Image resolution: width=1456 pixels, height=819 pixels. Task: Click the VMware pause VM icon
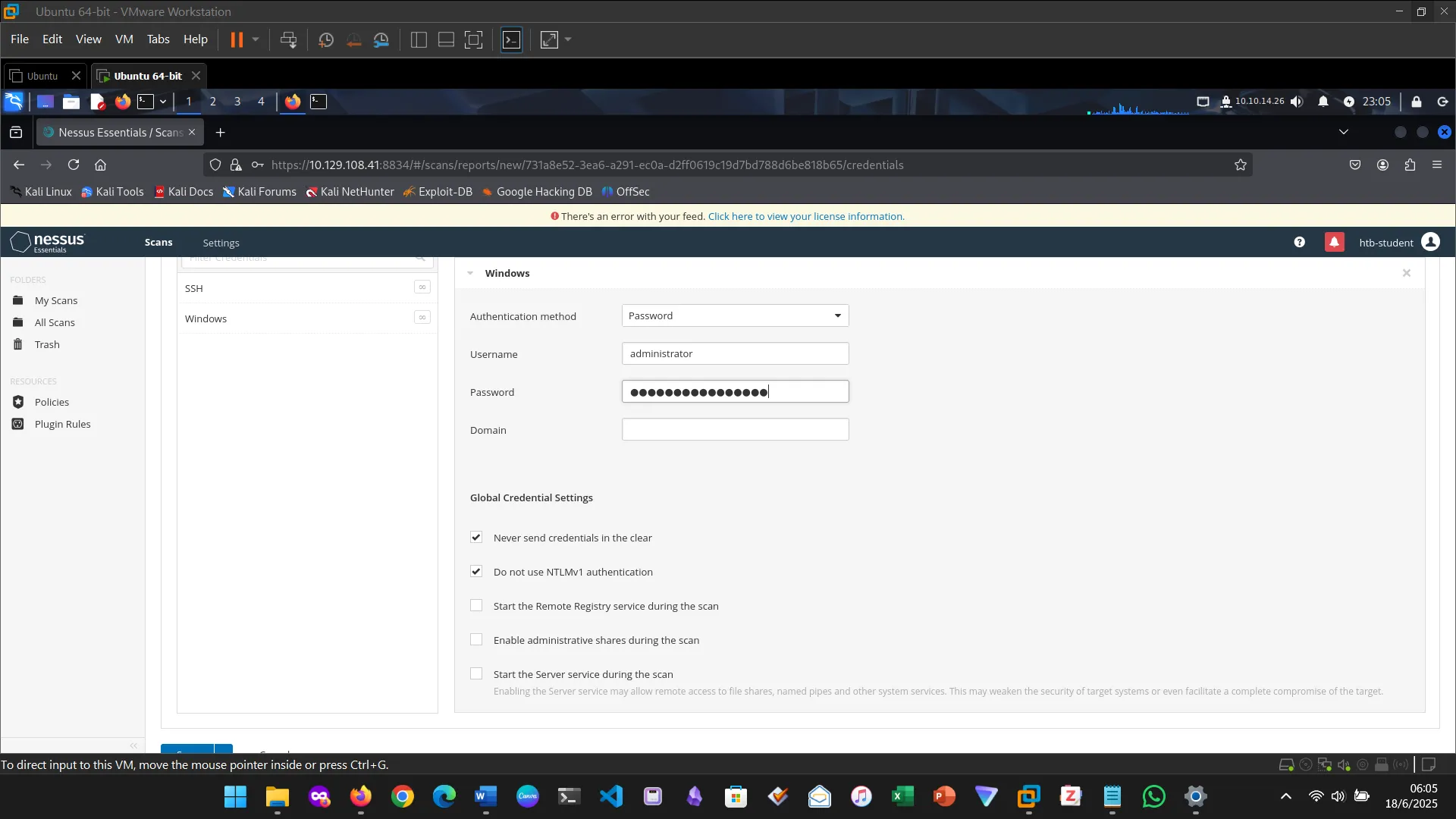[237, 39]
